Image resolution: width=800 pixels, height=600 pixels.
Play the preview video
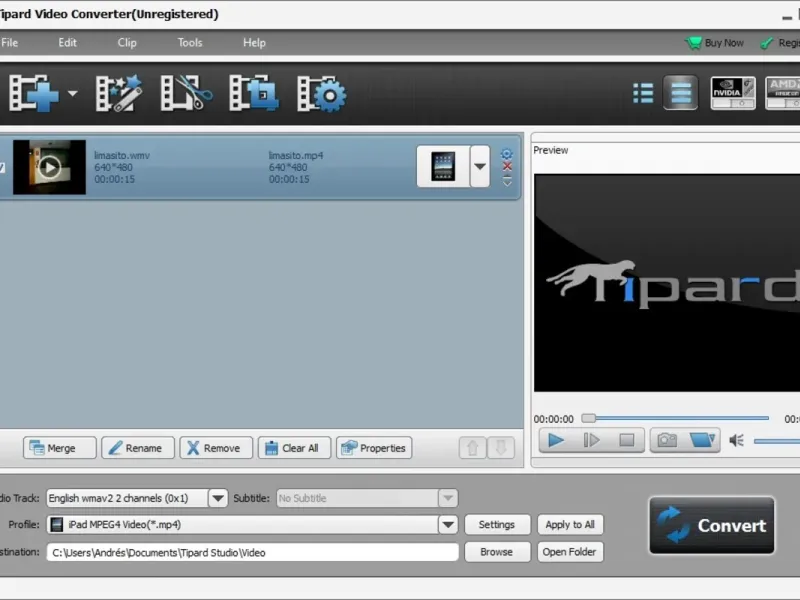pos(556,440)
